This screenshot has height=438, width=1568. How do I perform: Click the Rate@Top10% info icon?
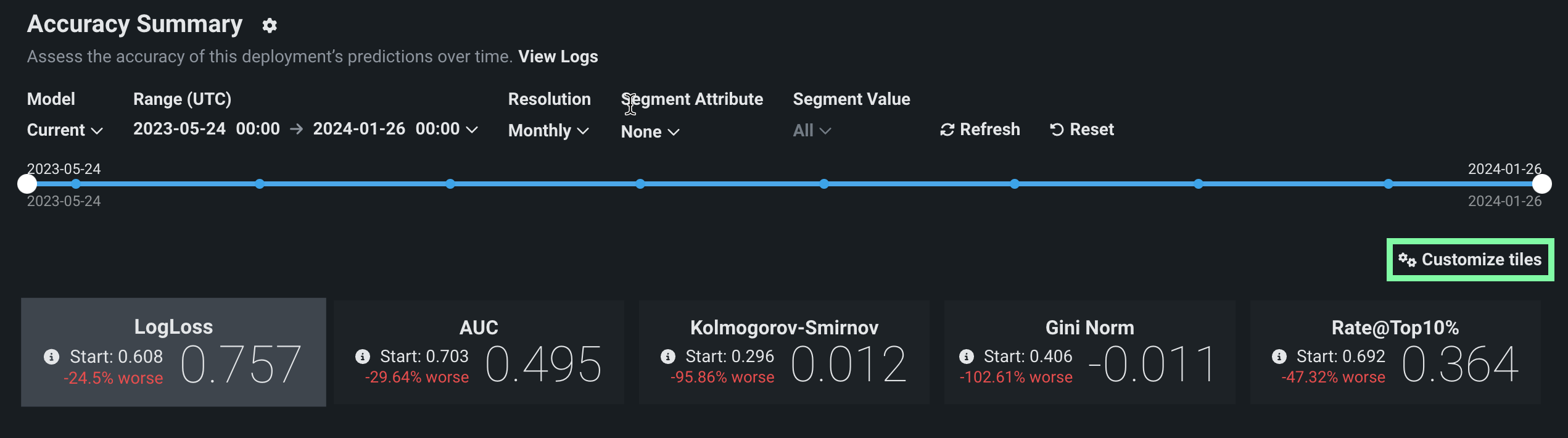pyautogui.click(x=1279, y=357)
